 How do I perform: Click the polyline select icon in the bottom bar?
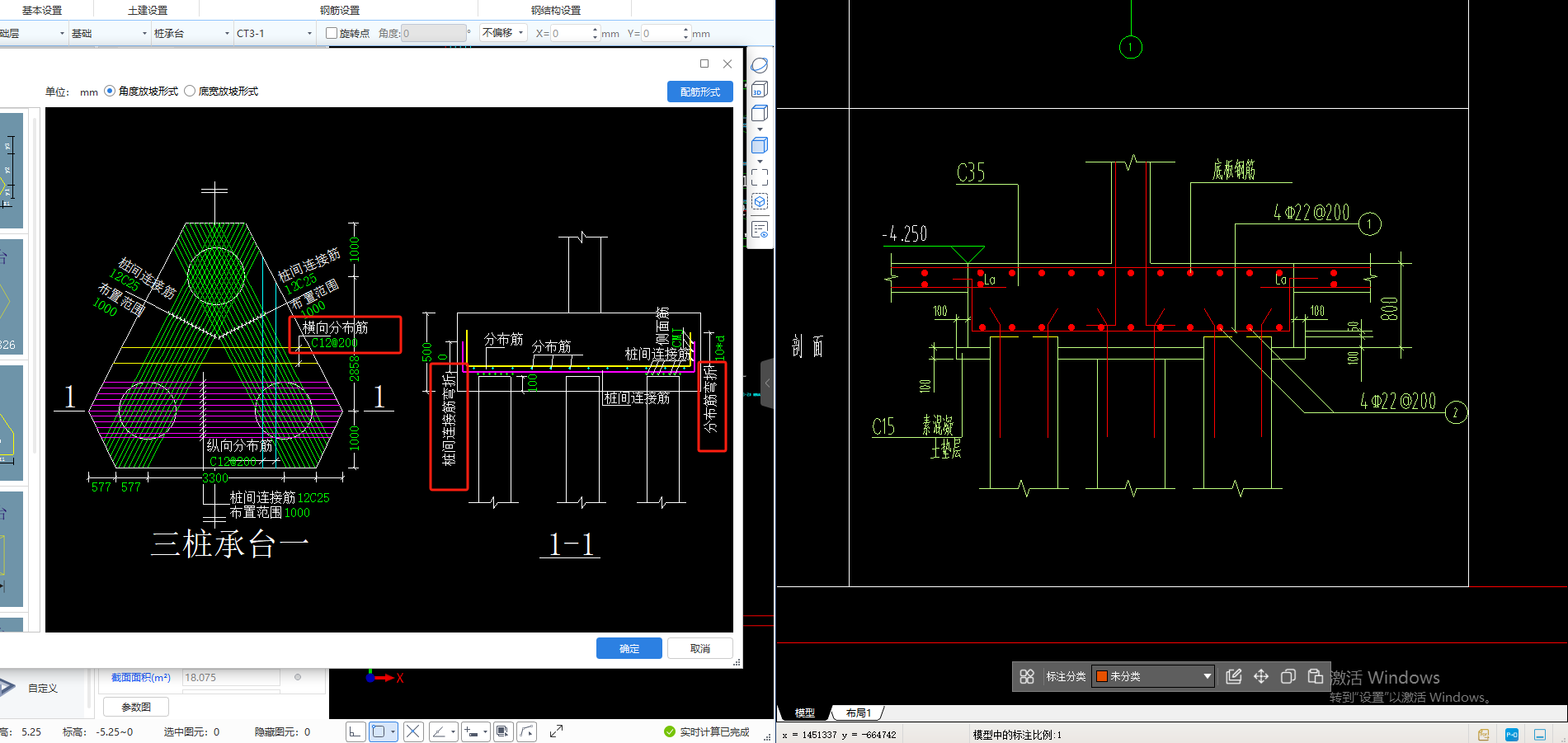[527, 731]
